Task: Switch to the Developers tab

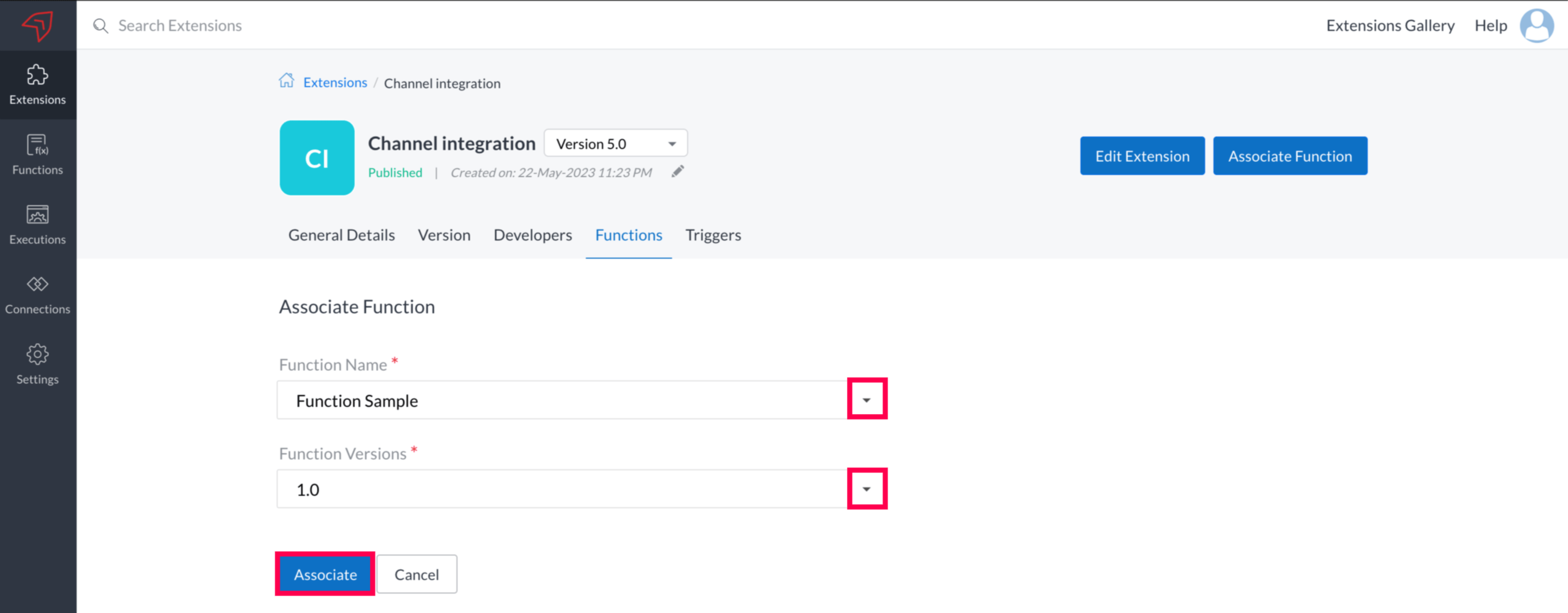Action: 533,235
